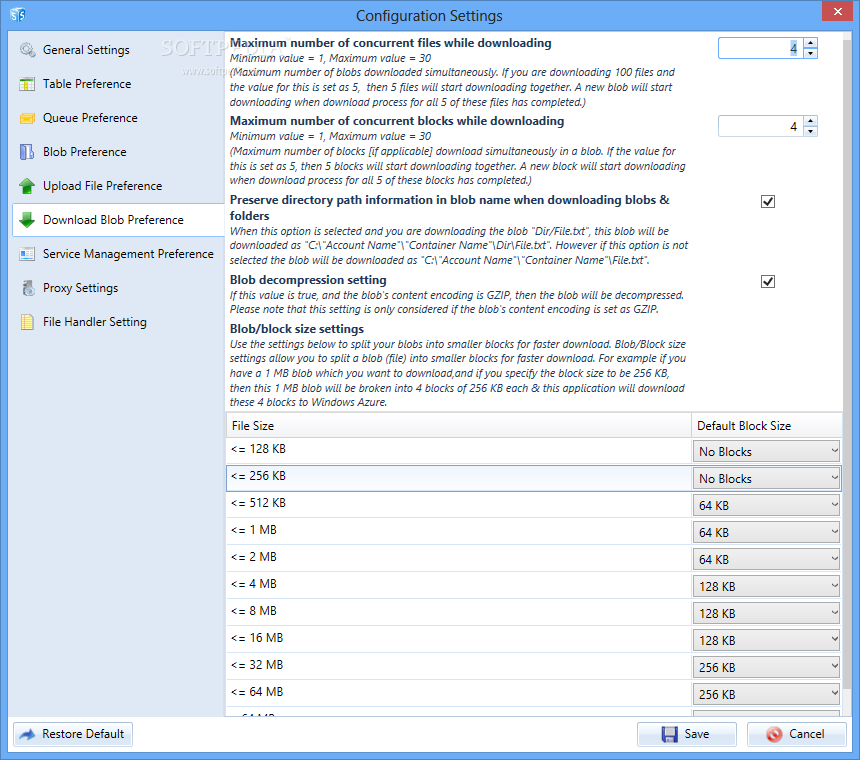The width and height of the screenshot is (860, 760).
Task: Select the <= 512 KB file size row
Action: pyautogui.click(x=459, y=504)
